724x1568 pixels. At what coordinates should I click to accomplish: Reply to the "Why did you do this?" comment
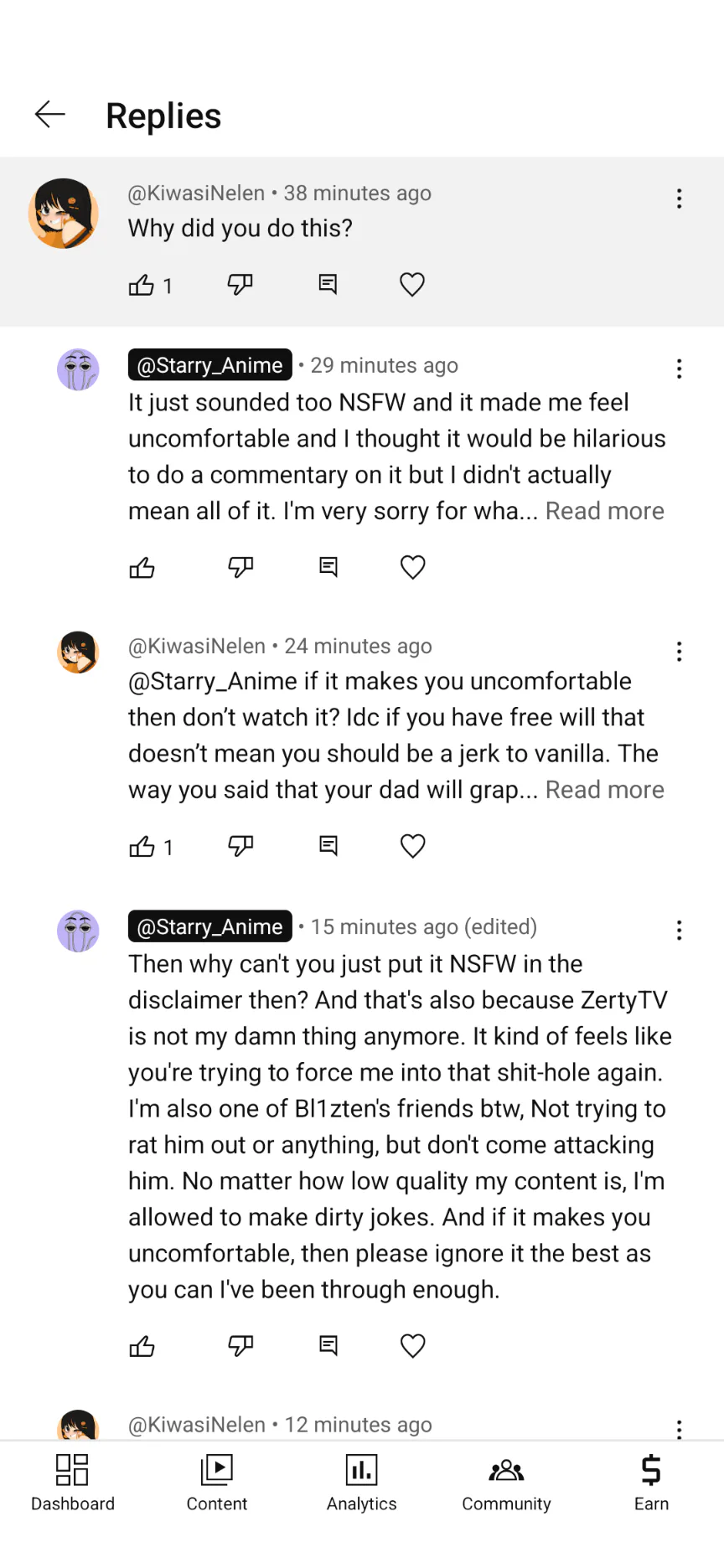(x=328, y=285)
